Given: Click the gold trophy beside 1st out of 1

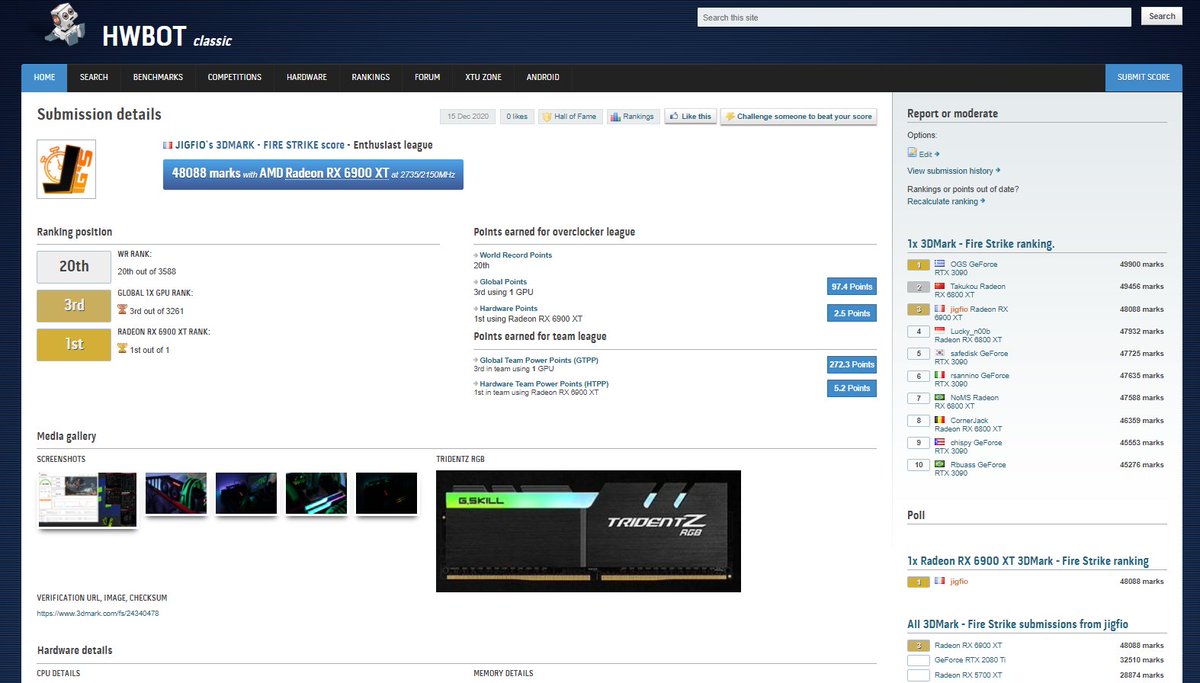Looking at the screenshot, I should point(122,349).
